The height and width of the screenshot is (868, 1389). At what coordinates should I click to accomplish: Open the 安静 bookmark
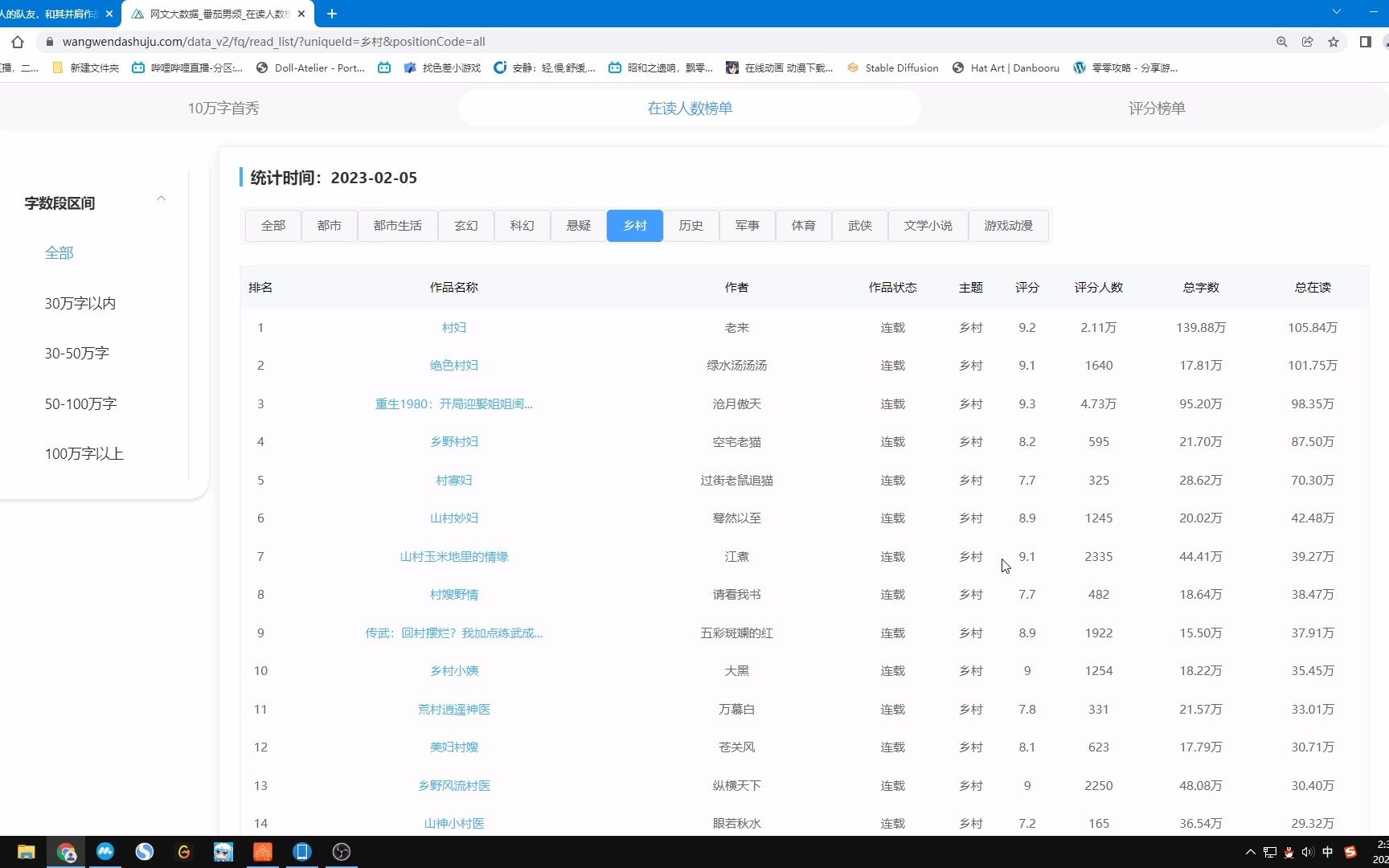tap(544, 68)
